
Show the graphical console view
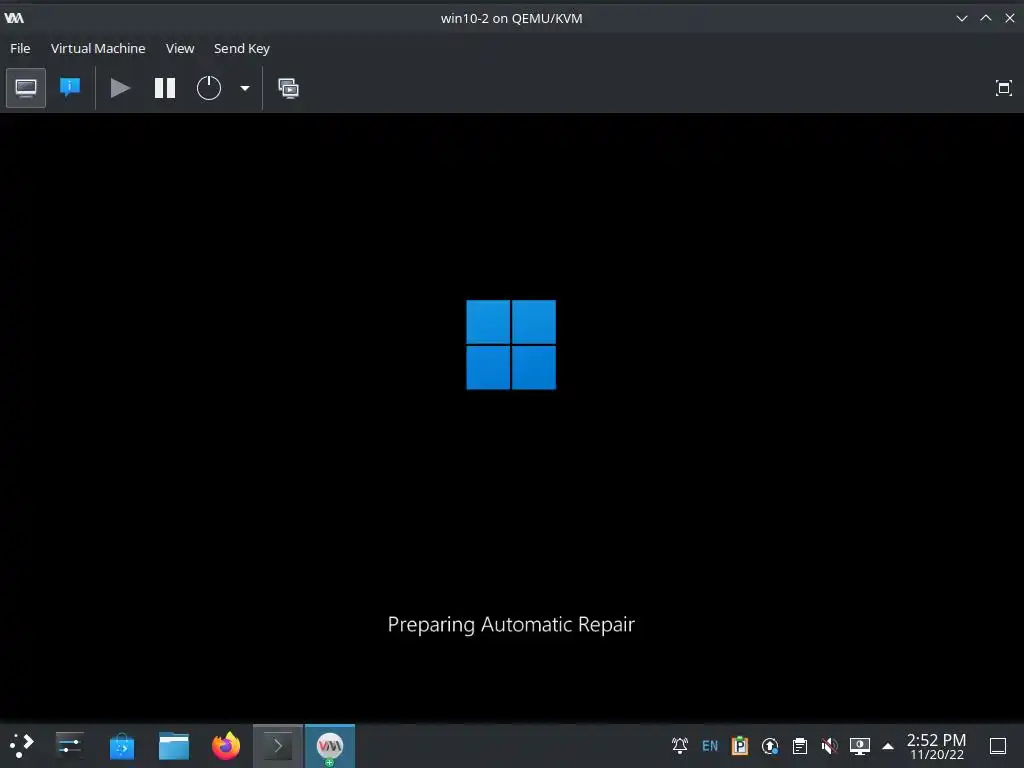[26, 88]
